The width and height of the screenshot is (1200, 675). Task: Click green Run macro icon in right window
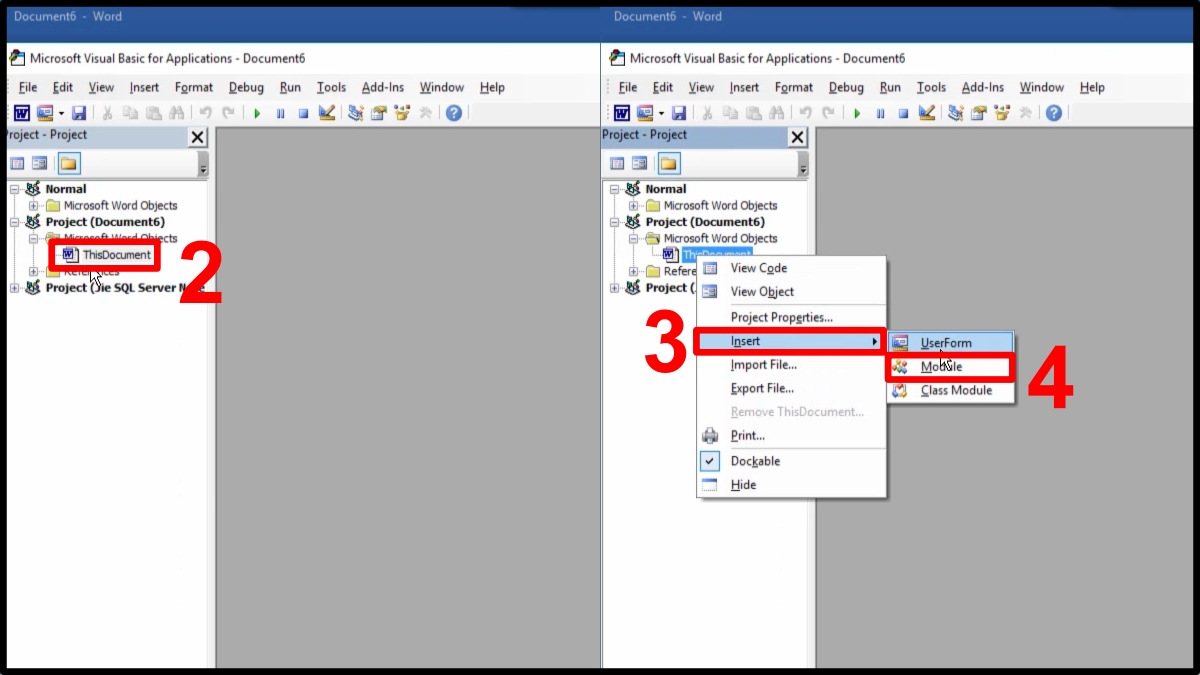point(857,113)
